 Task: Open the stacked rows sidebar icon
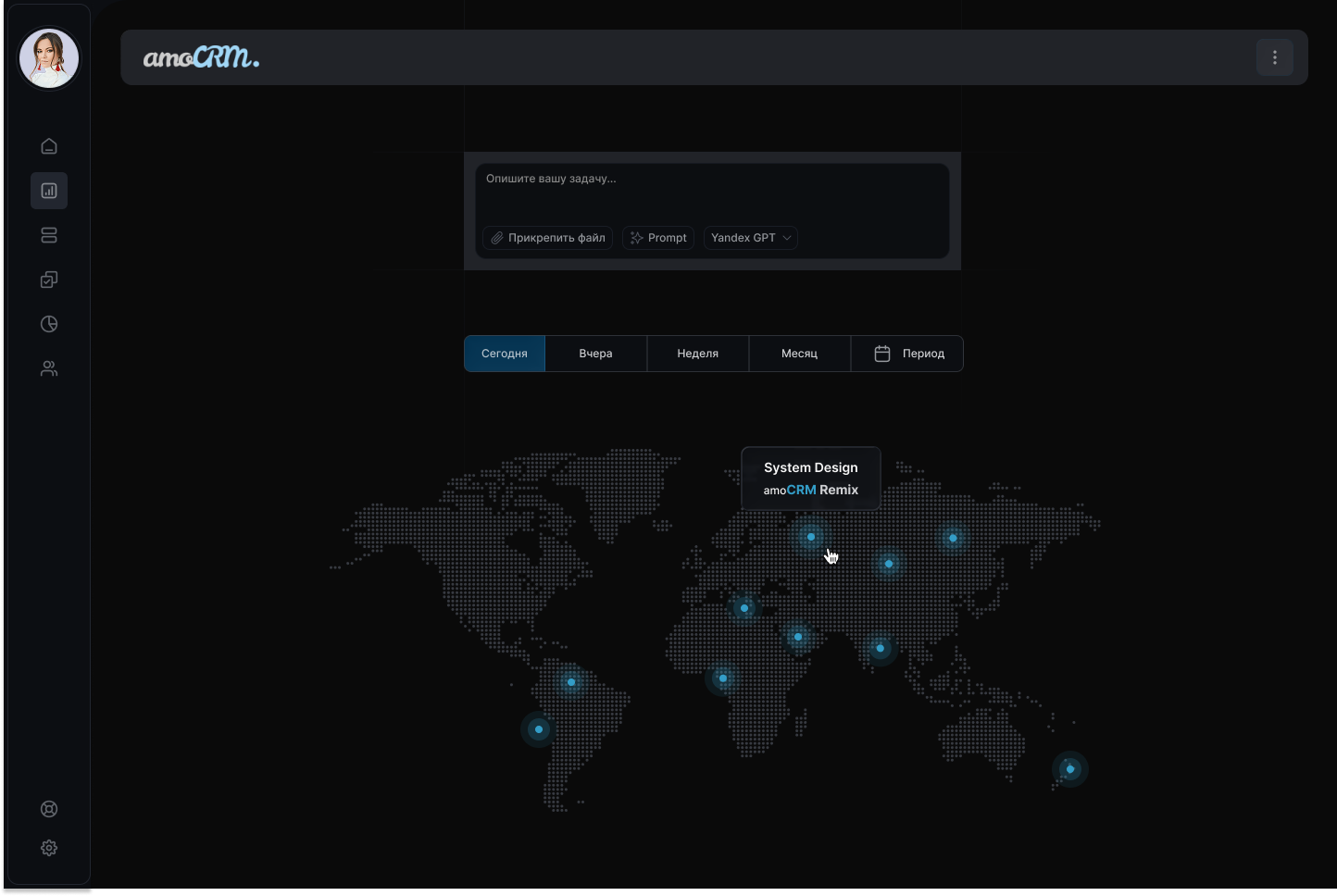(49, 235)
